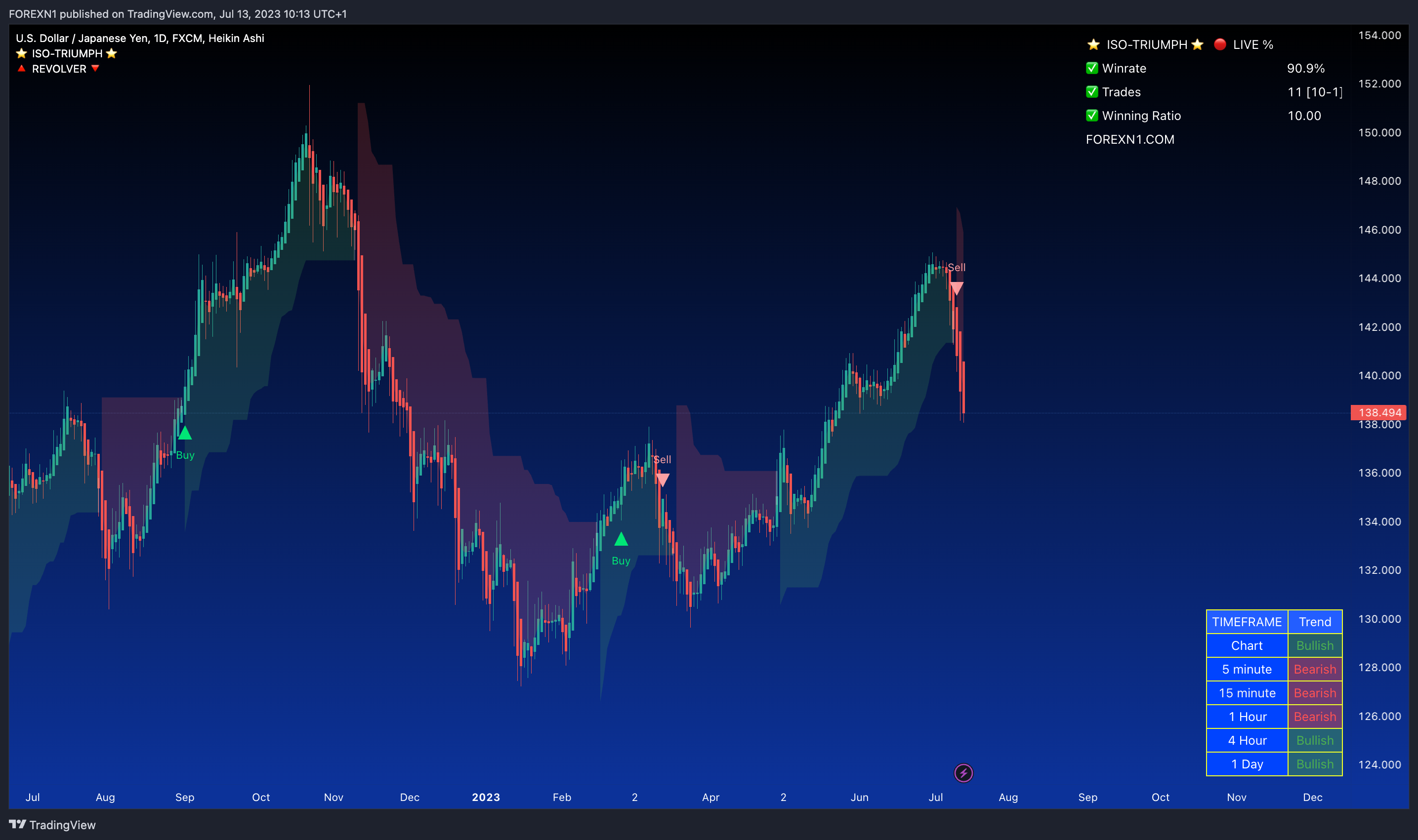This screenshot has height=840, width=1418.
Task: Click the U.S. Dollar / Japanese Yen title
Action: coord(140,38)
